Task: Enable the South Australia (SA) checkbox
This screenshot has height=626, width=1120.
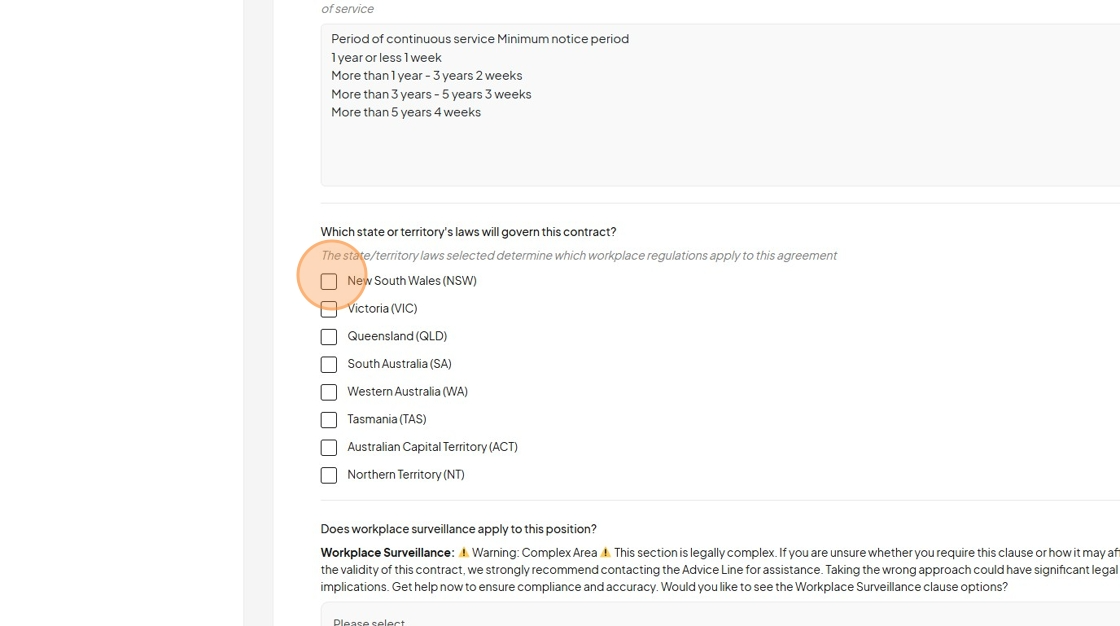Action: pyautogui.click(x=329, y=364)
